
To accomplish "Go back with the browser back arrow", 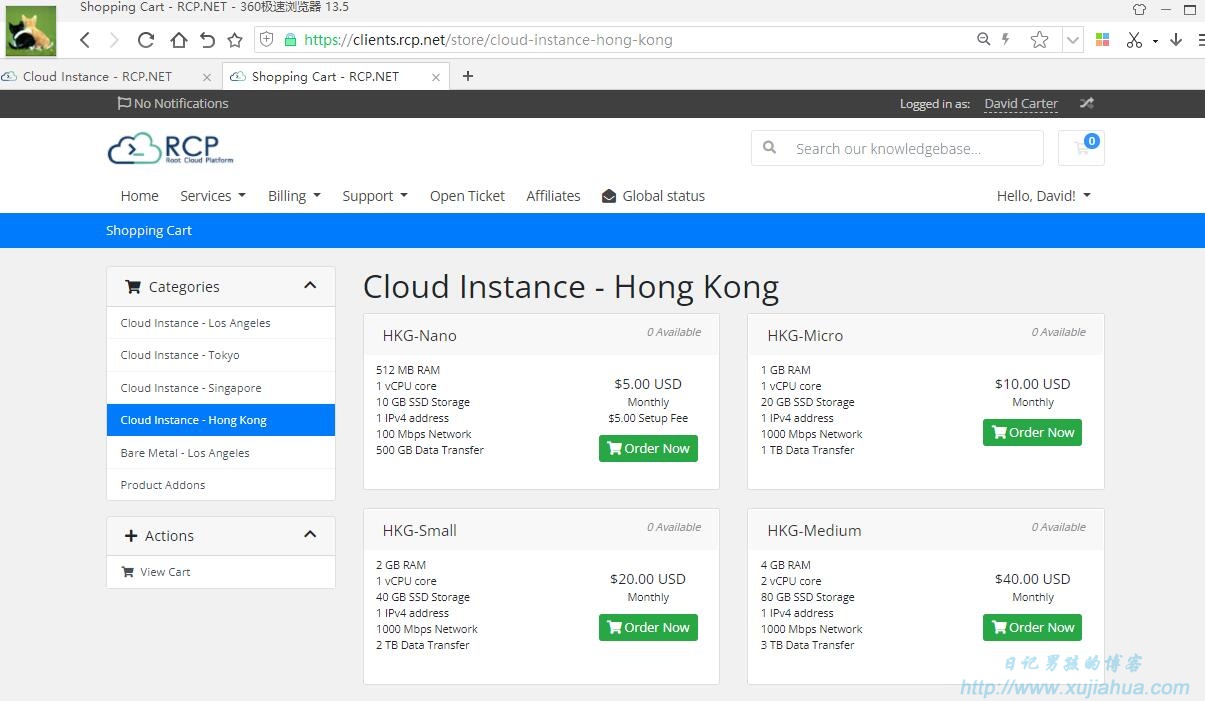I will (85, 40).
